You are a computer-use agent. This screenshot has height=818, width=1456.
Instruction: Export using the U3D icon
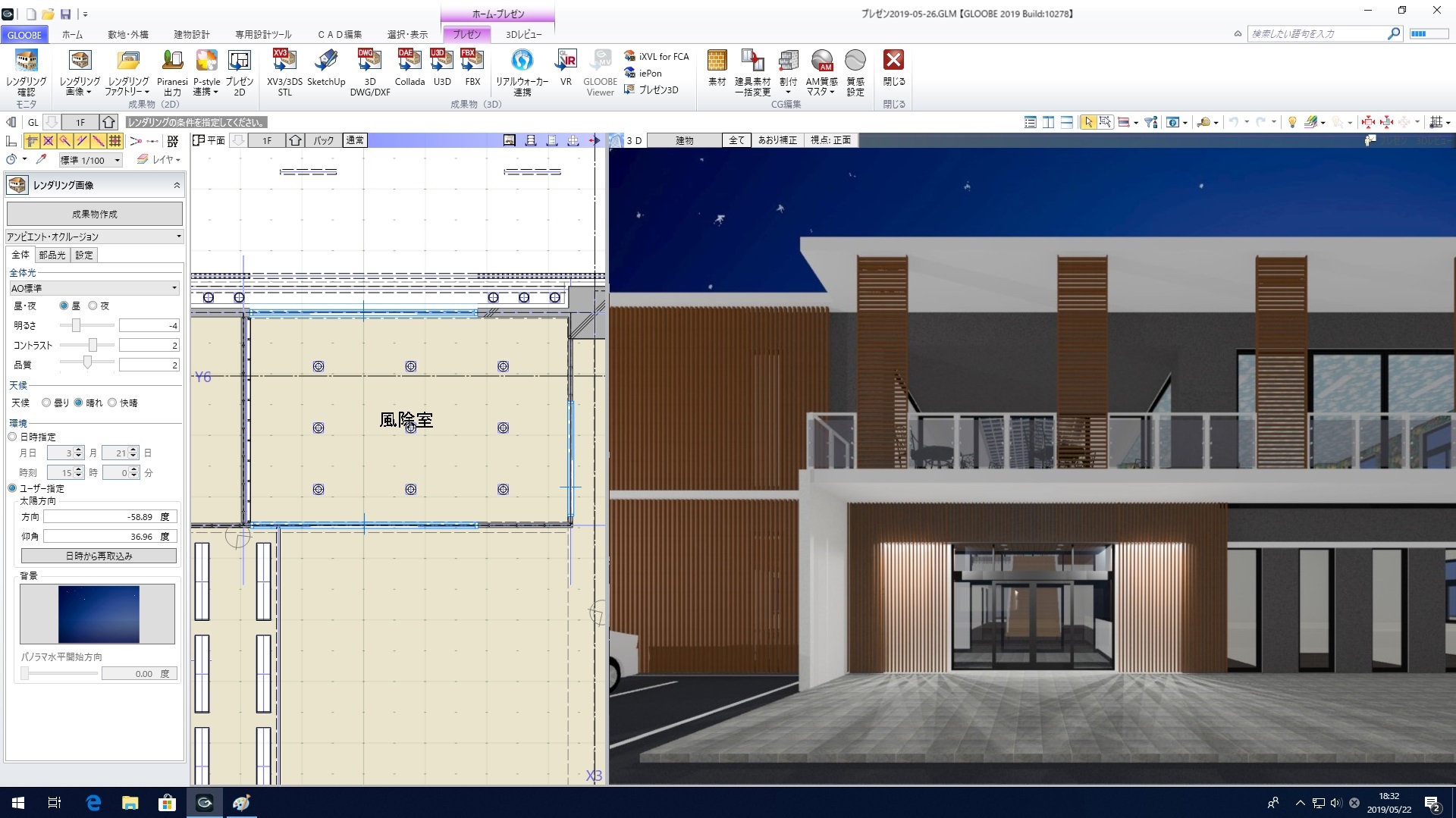pos(441,68)
